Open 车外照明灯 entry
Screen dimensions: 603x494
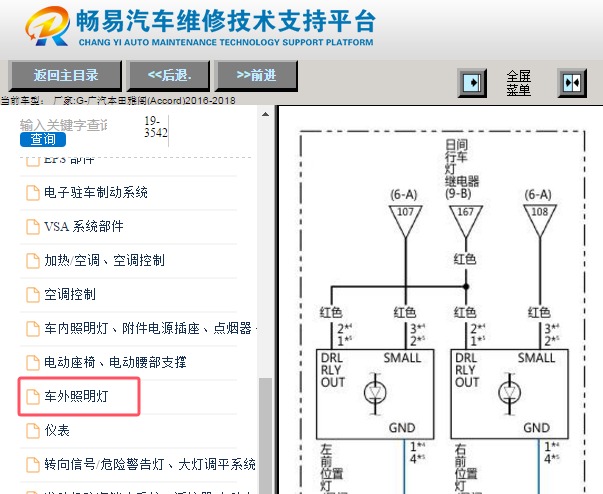[76, 396]
